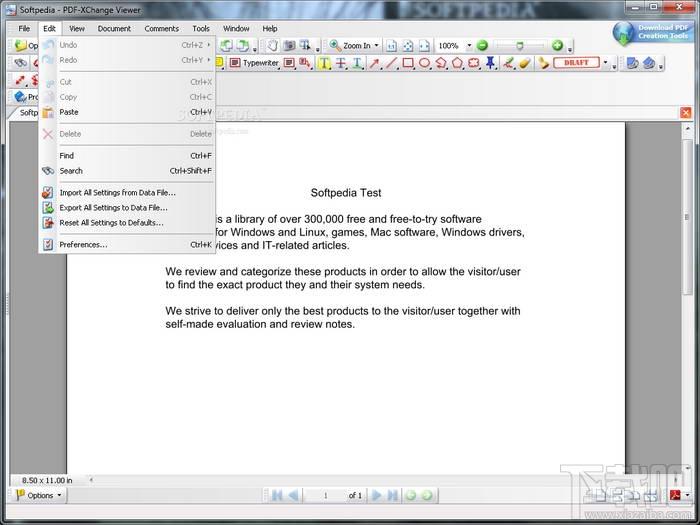The width and height of the screenshot is (700, 525).
Task: Click the Fit Page icon
Action: tap(408, 46)
